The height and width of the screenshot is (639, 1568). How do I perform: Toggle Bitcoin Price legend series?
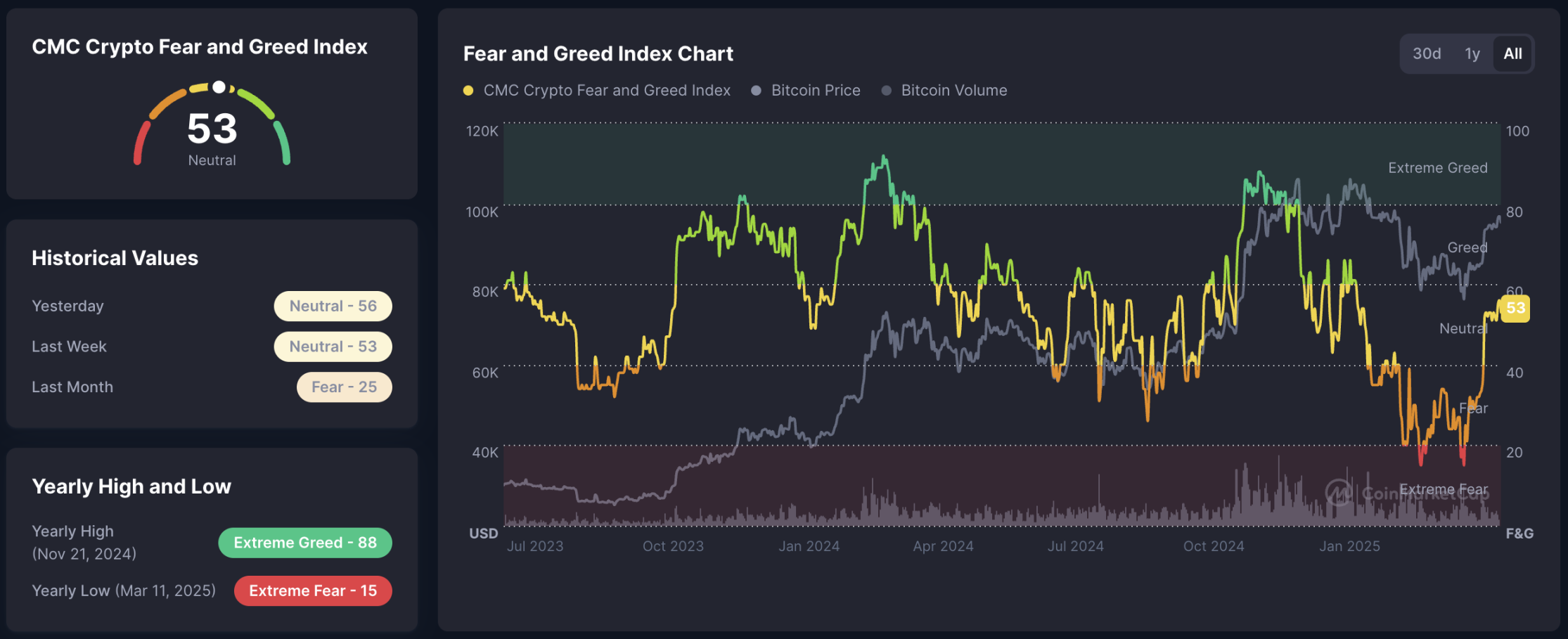tap(806, 90)
